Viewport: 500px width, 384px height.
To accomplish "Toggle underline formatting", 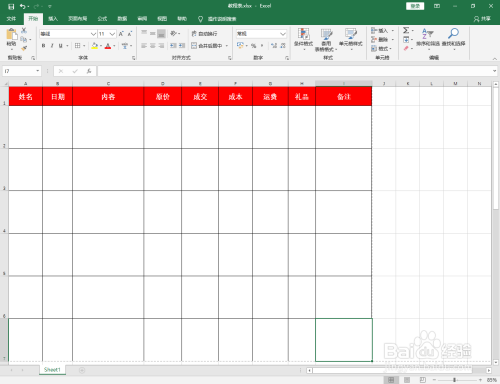I will tap(60, 46).
